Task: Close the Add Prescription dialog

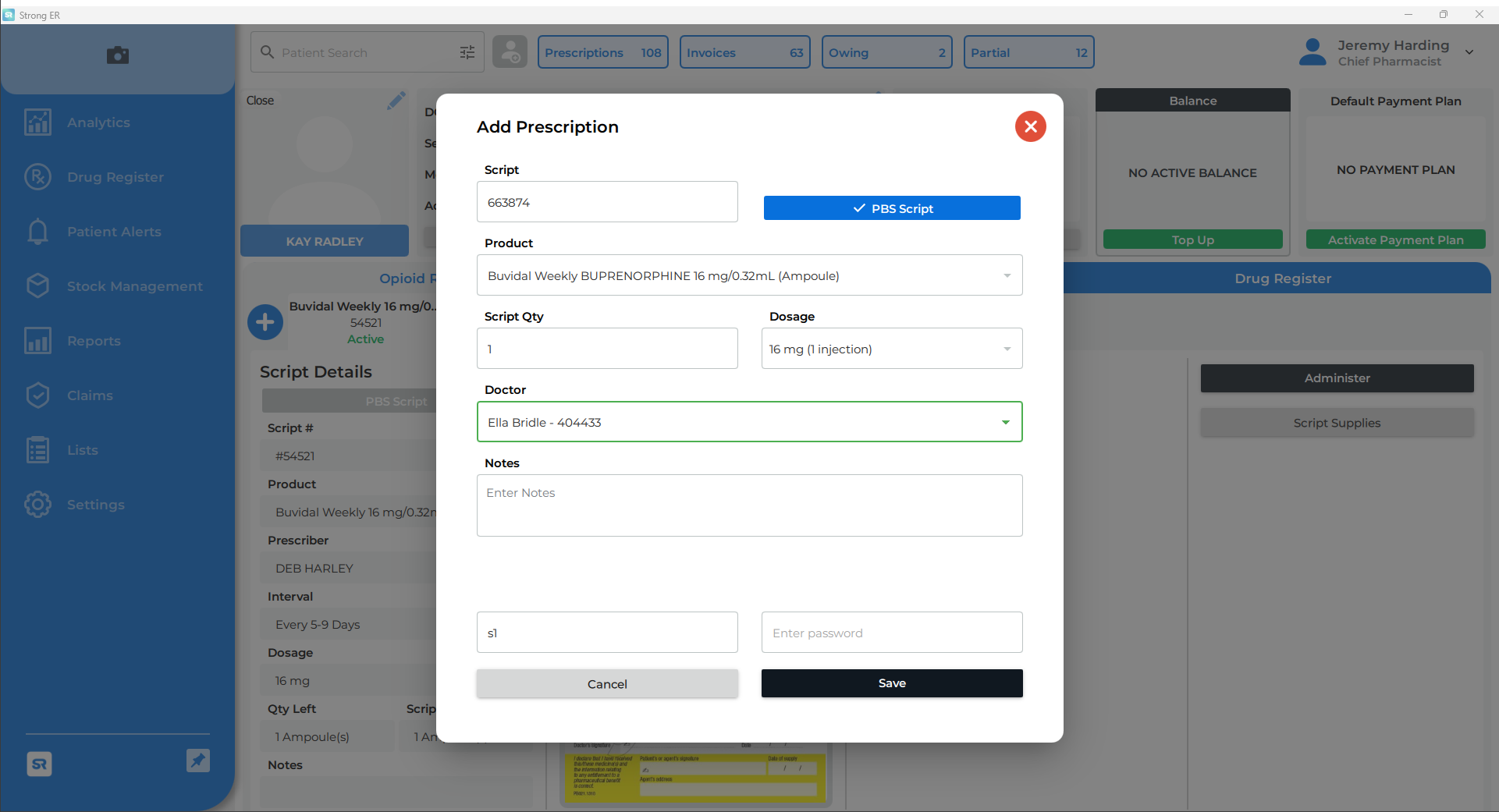Action: [x=1030, y=126]
